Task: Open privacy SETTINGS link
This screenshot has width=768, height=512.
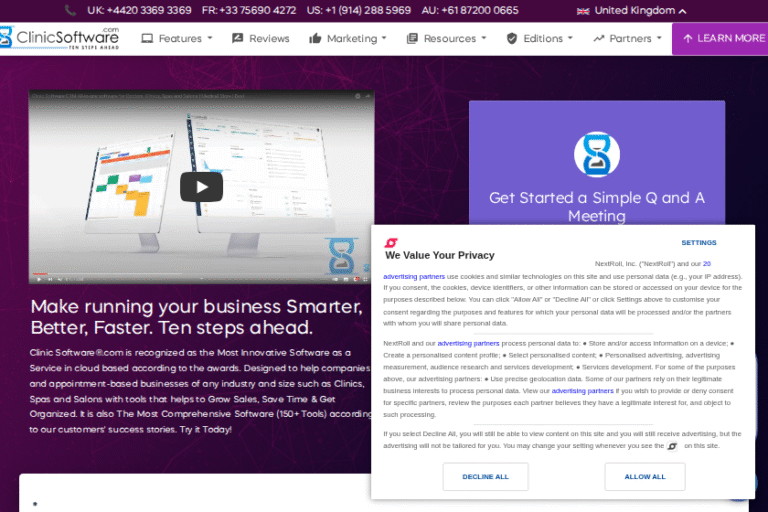Action: (698, 243)
